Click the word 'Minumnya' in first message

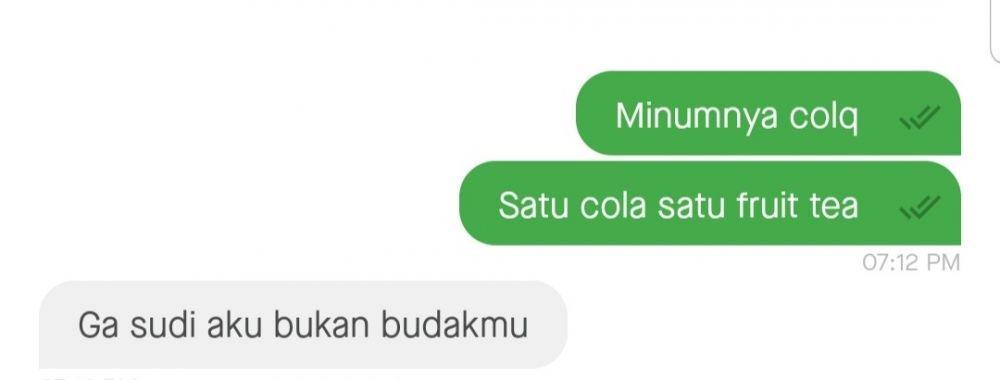[x=697, y=117]
